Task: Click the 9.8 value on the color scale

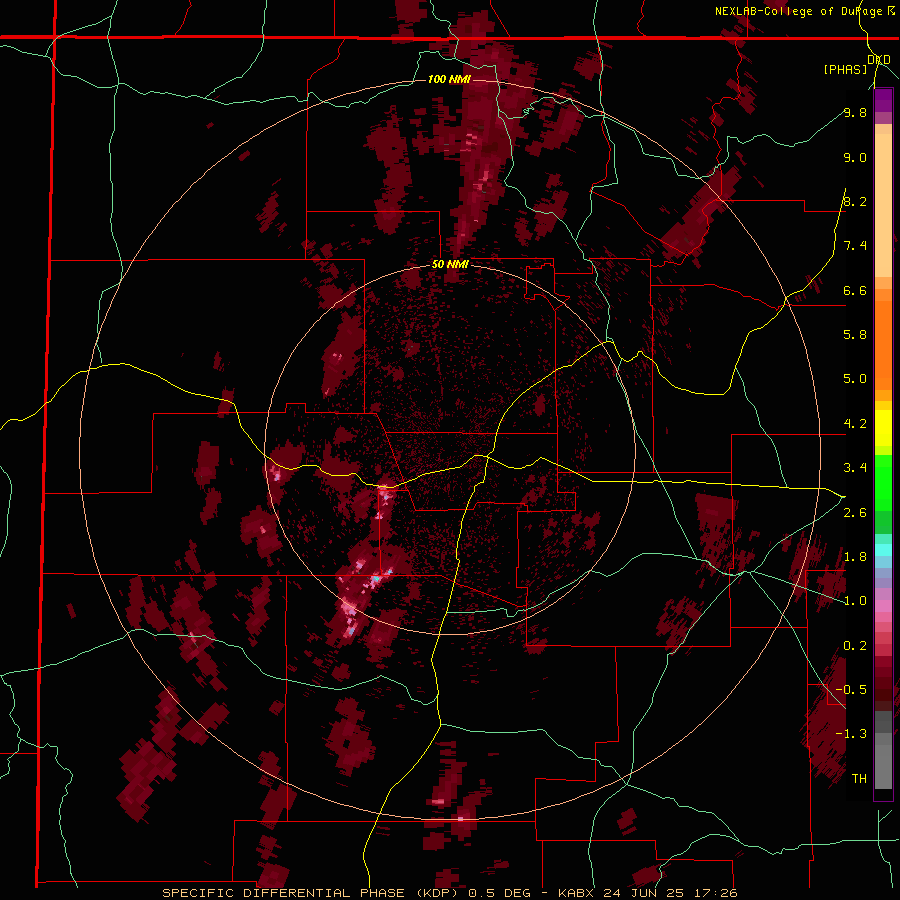Action: pos(855,113)
